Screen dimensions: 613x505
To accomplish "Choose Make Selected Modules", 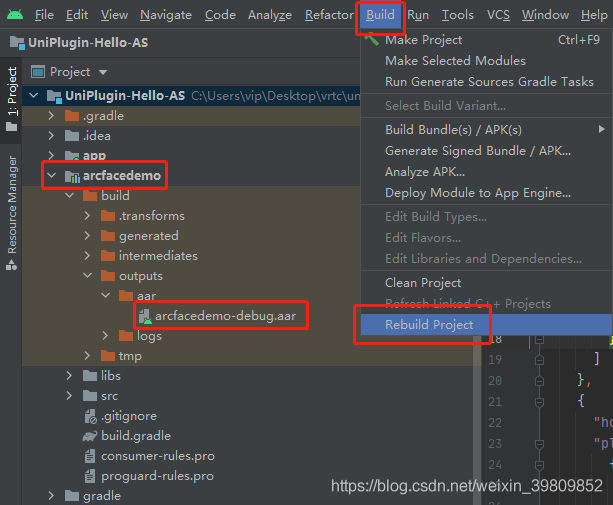I will [x=486, y=61].
